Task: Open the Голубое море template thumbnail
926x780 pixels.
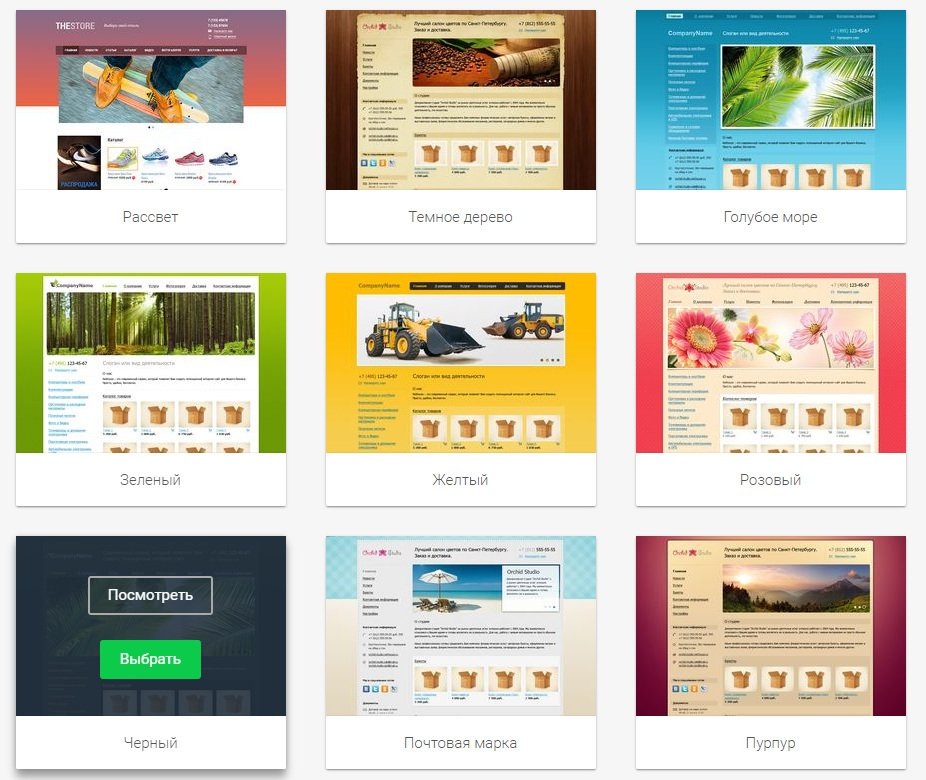Action: point(771,100)
